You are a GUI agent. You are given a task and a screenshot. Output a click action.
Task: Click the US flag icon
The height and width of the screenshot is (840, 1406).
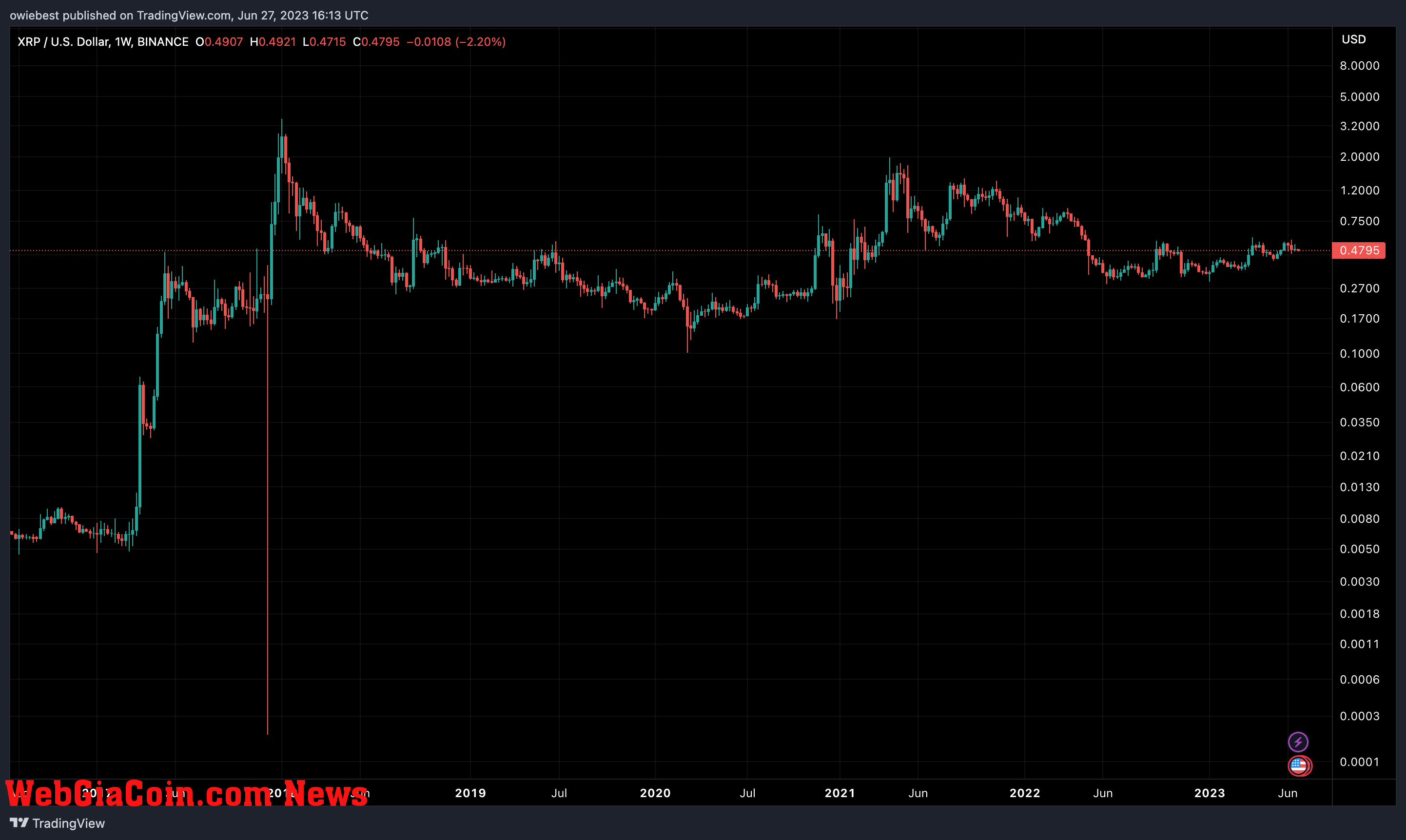tap(1299, 766)
